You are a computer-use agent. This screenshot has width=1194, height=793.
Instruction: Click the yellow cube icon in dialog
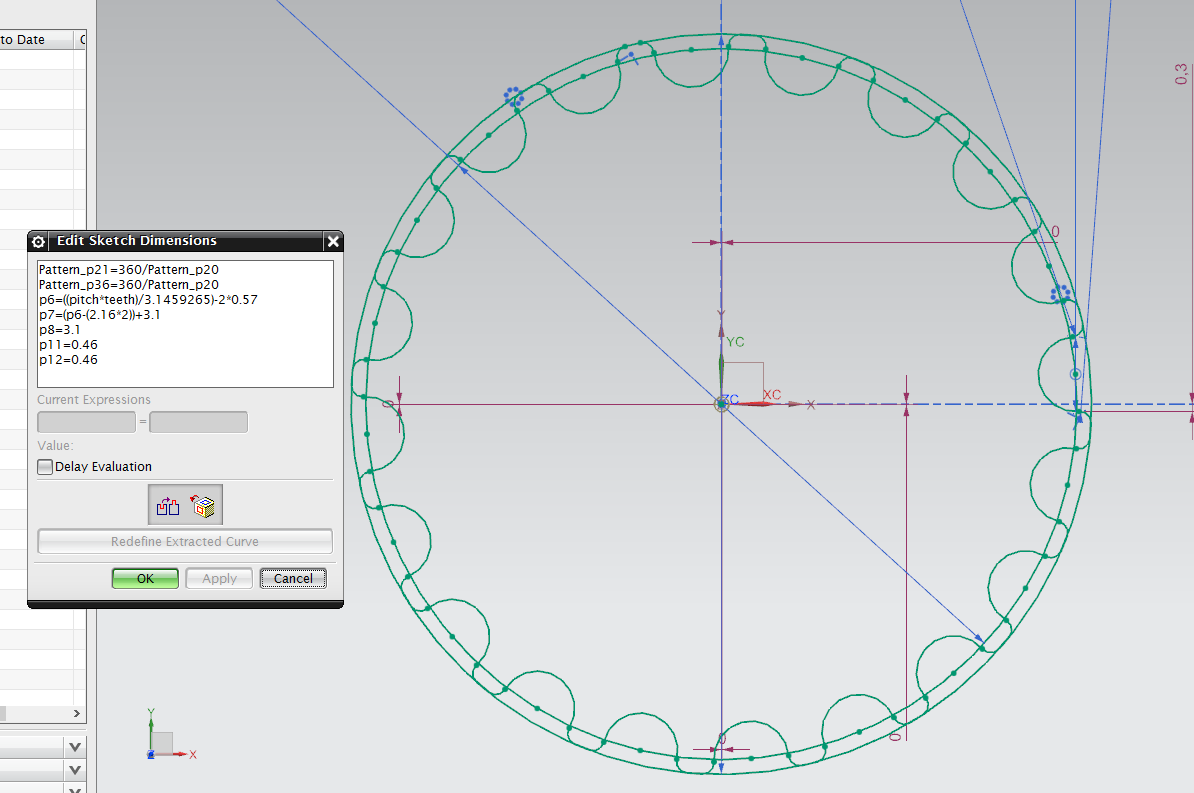[204, 507]
